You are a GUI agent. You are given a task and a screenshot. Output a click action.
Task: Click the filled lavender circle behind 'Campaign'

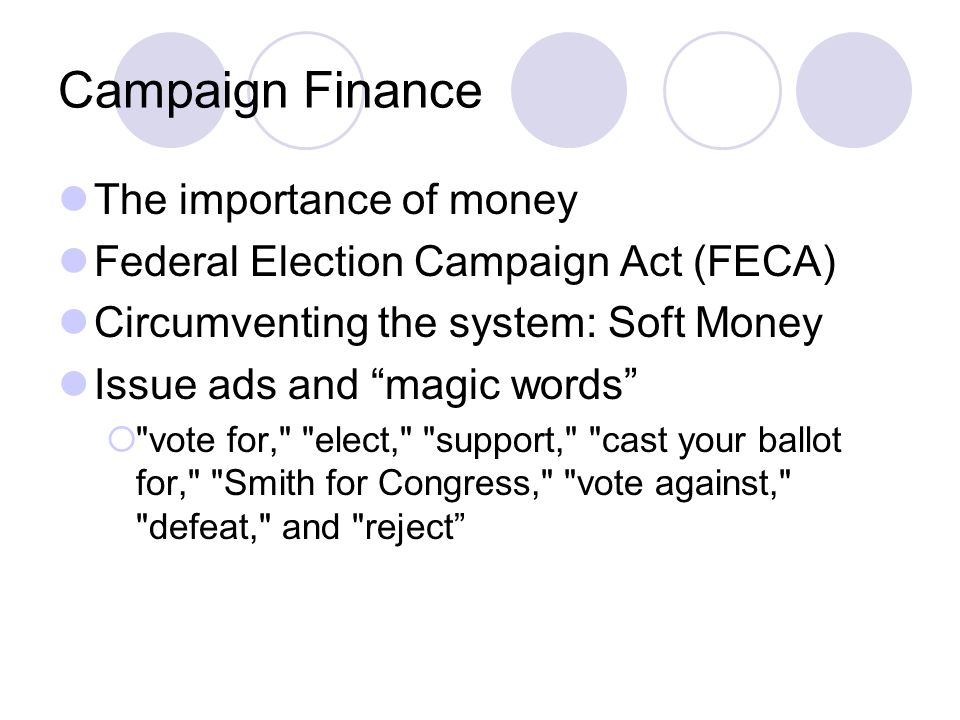(x=171, y=90)
